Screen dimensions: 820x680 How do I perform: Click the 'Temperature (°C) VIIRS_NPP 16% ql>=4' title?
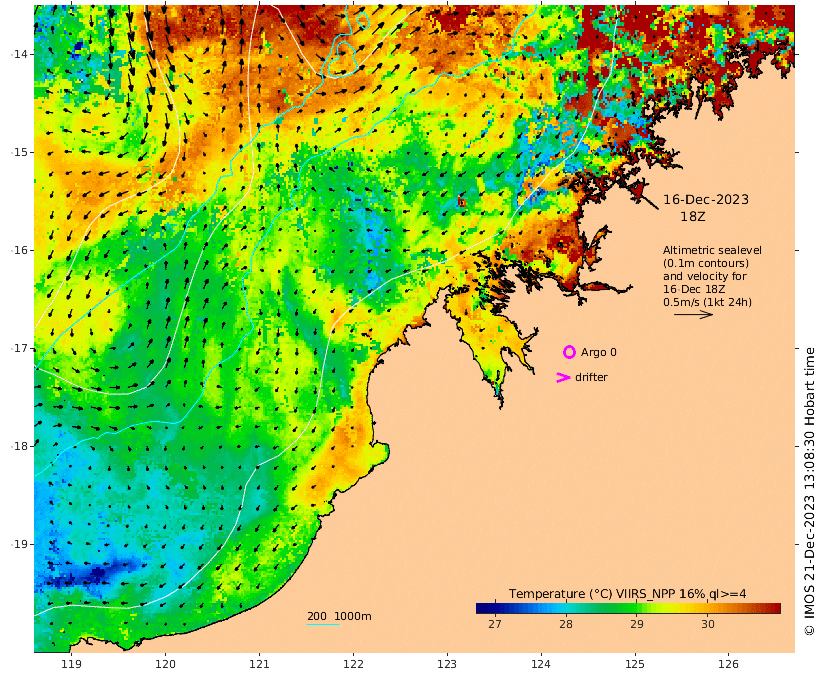point(627,594)
